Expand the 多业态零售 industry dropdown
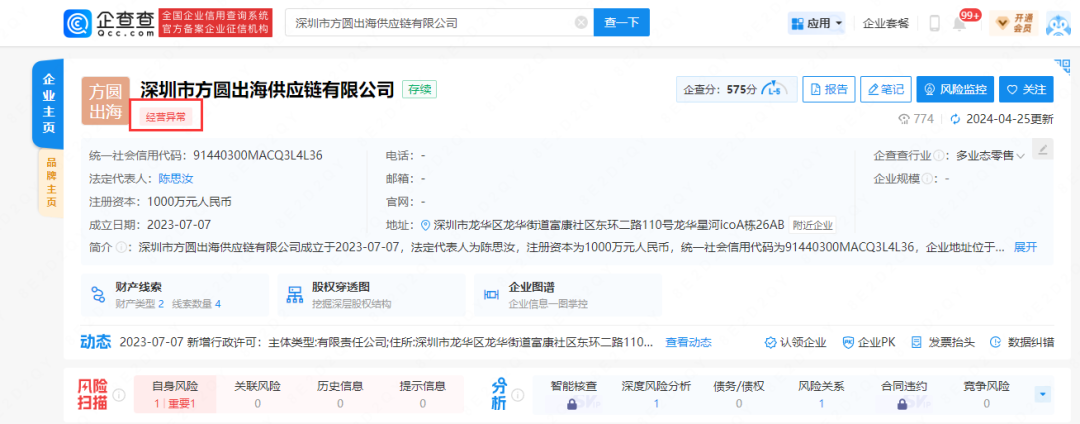This screenshot has width=1080, height=424. click(x=990, y=156)
